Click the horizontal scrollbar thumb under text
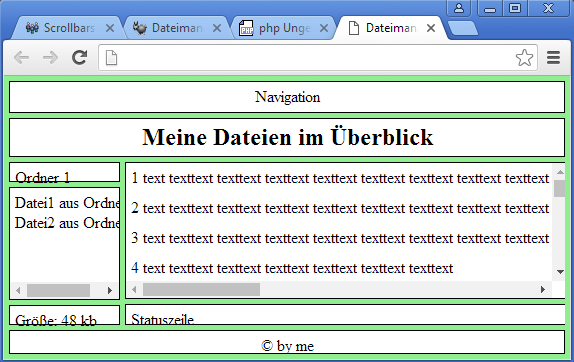Image resolution: width=574 pixels, height=362 pixels. (201, 290)
